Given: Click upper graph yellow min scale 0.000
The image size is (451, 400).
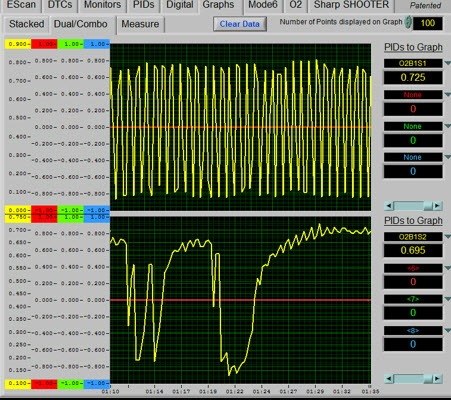Looking at the screenshot, I should [x=18, y=210].
